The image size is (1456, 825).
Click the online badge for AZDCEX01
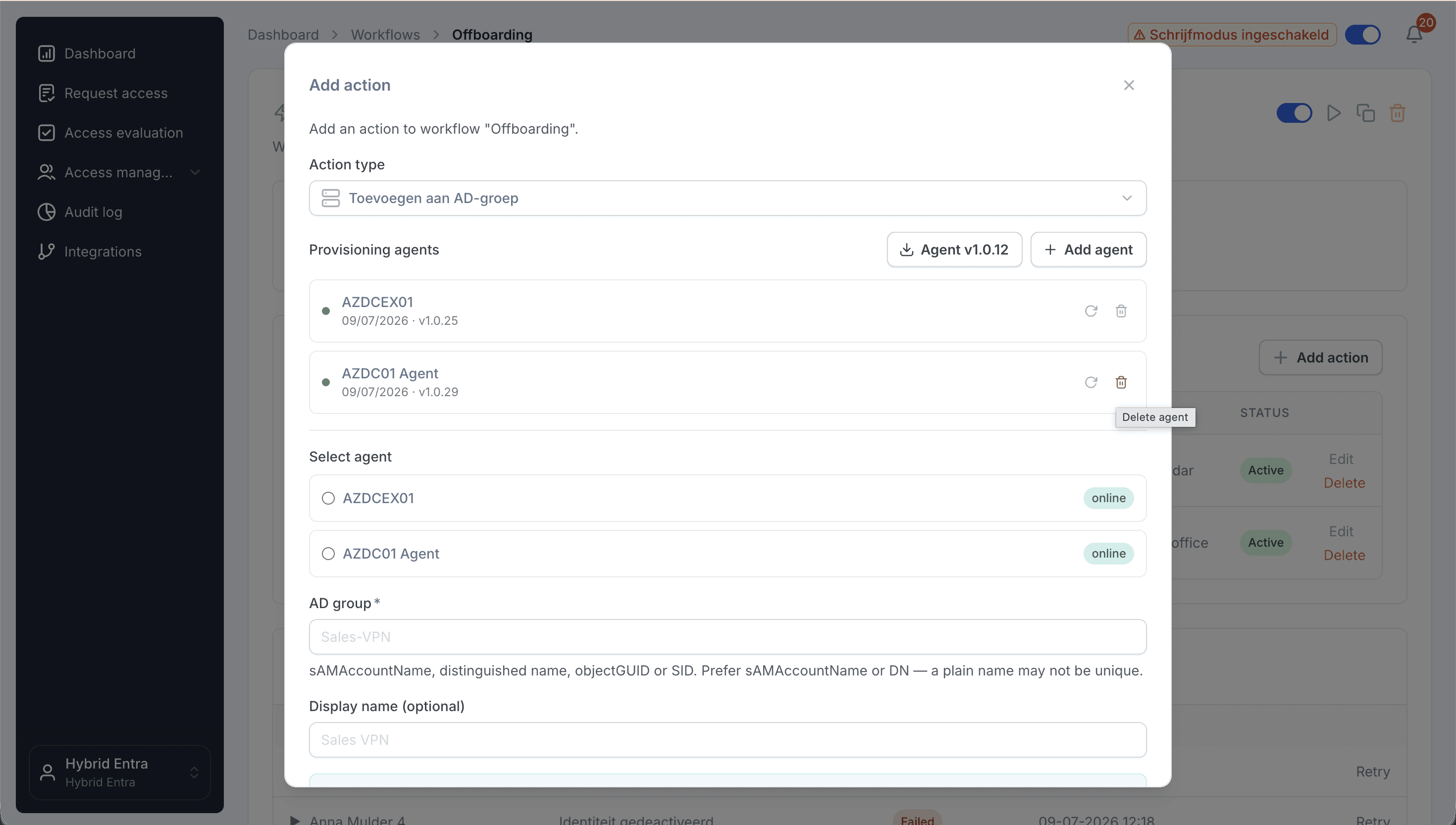click(1109, 498)
